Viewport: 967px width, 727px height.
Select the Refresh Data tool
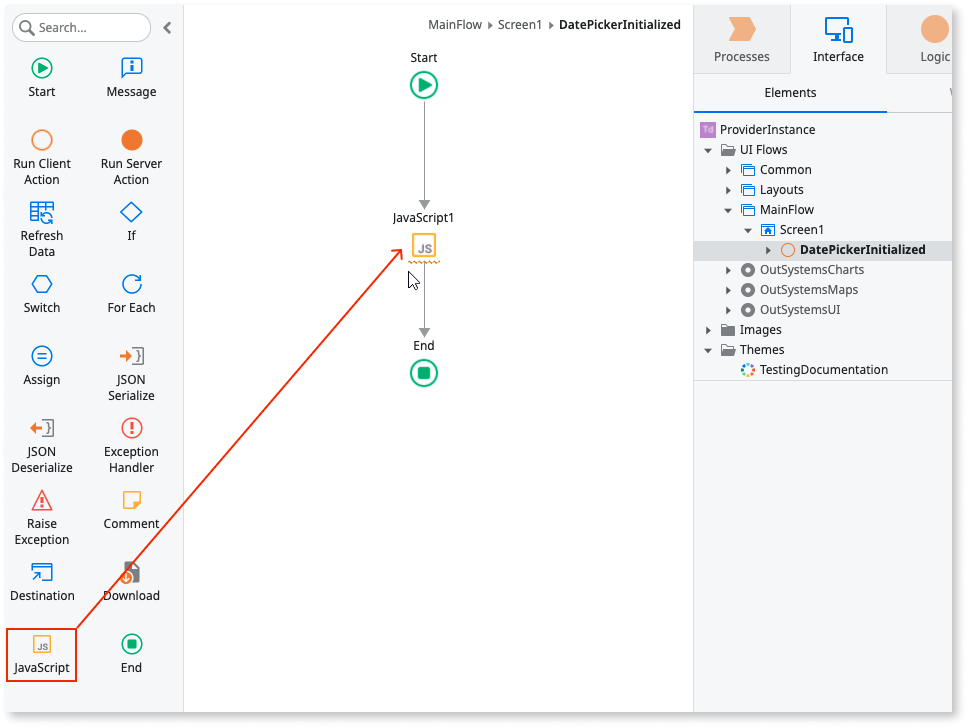point(41,222)
